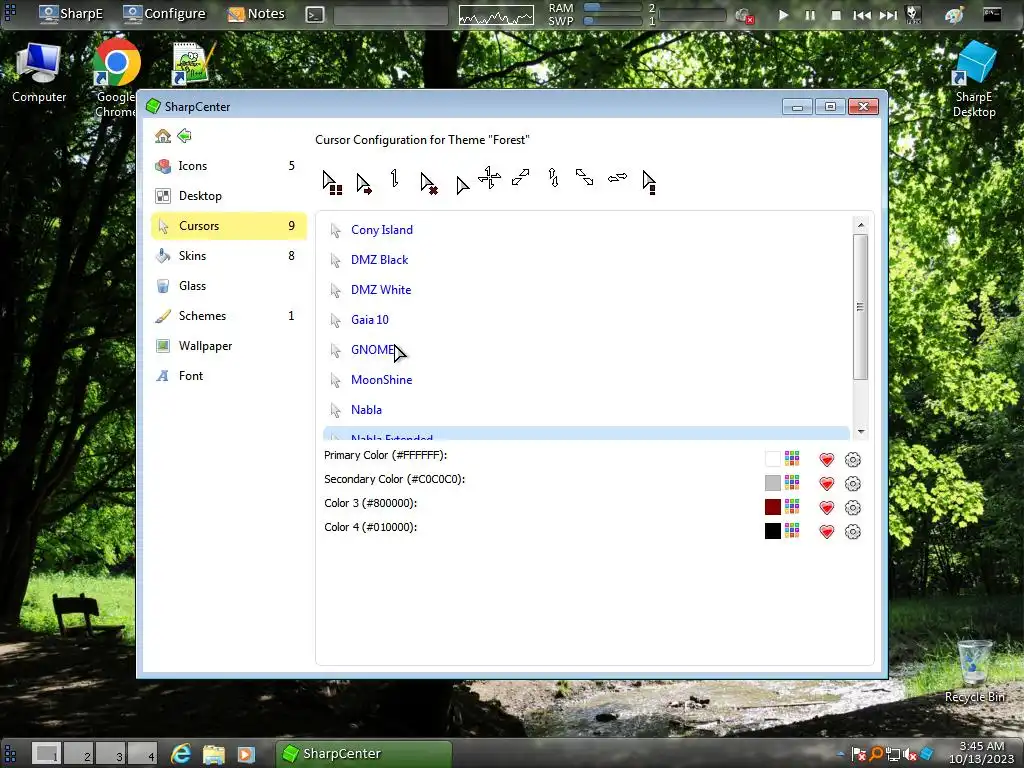Click the white Primary Color swatch
1024x768 pixels.
[773, 459]
